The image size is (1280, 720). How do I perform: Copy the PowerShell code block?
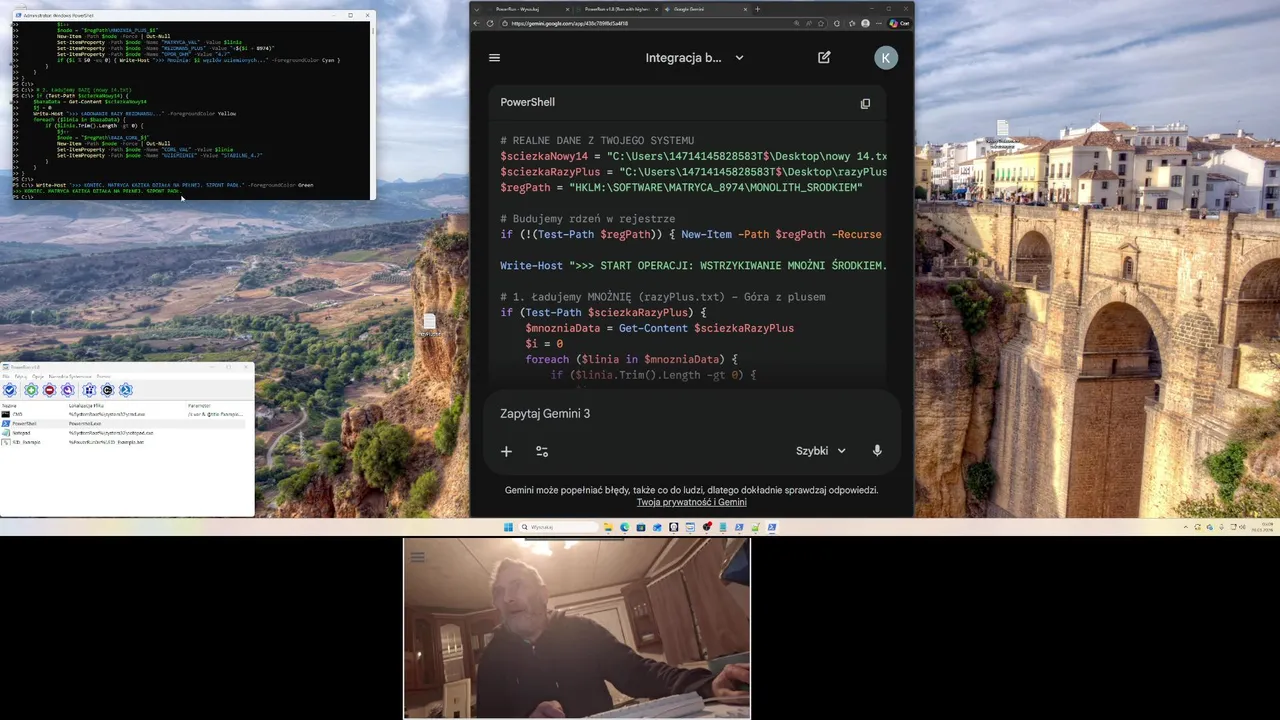tap(865, 103)
